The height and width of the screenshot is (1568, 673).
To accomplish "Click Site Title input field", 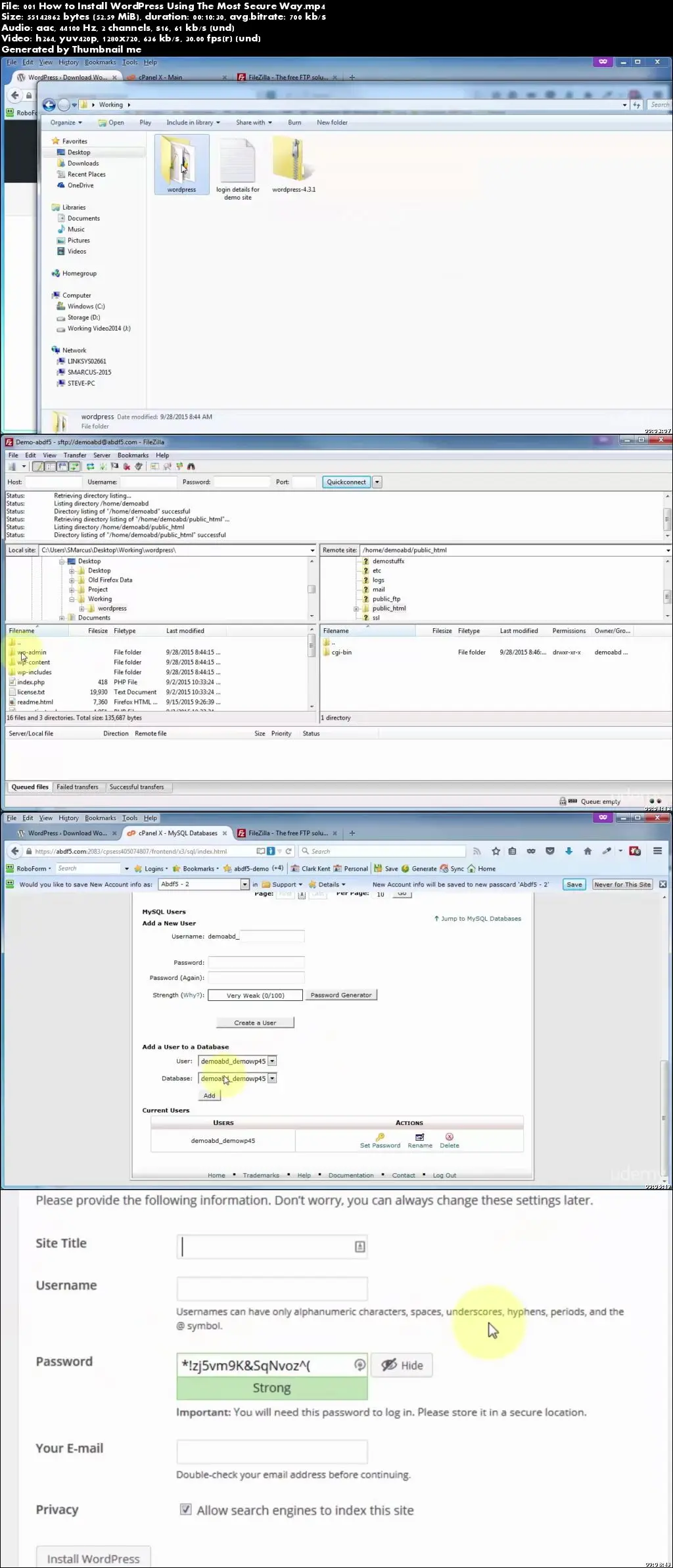I will point(272,1247).
